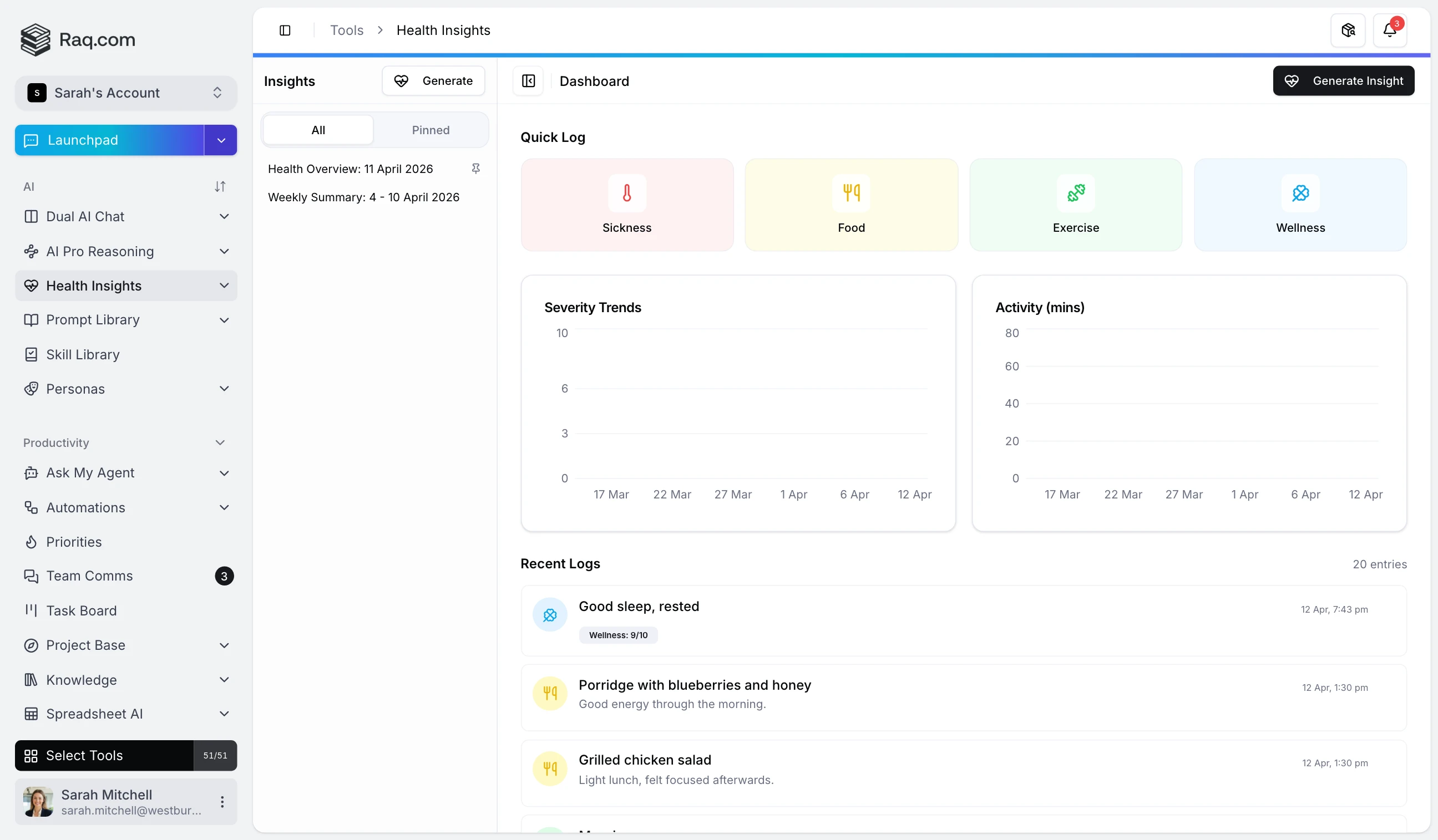Open the Tools breadcrumb menu

[346, 29]
